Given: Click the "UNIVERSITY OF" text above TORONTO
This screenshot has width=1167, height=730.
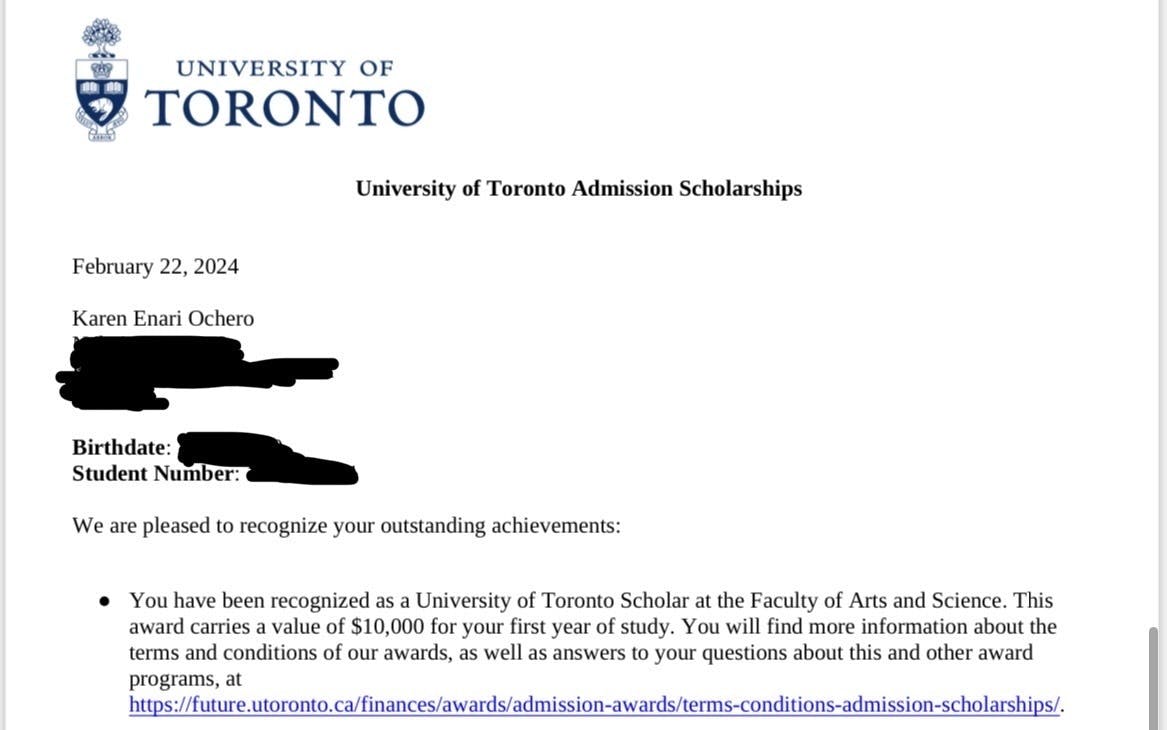Looking at the screenshot, I should point(285,68).
